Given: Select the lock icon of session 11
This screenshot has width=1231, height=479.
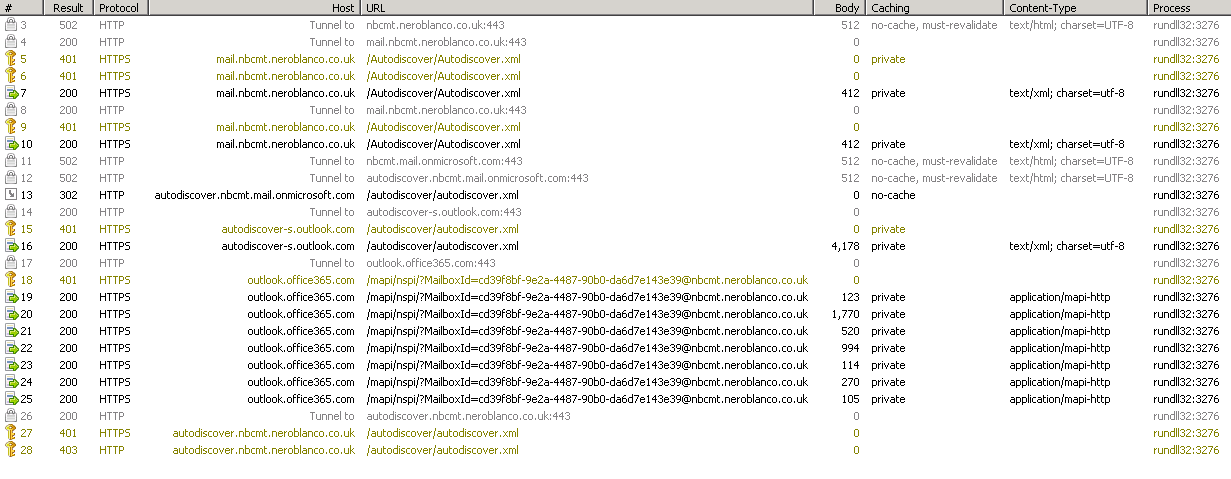Looking at the screenshot, I should point(11,161).
